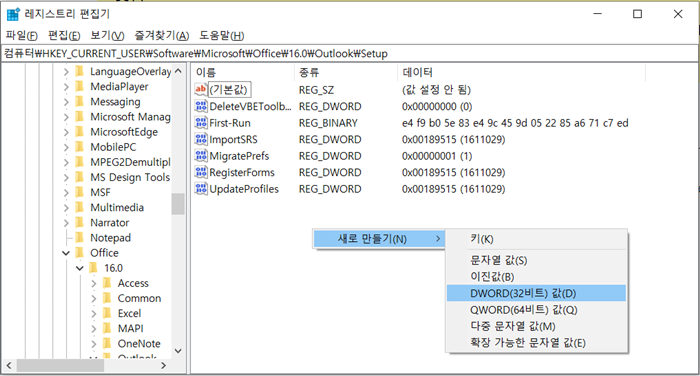700x376 pixels.
Task: Select the First-Run value data cell
Action: click(515, 123)
